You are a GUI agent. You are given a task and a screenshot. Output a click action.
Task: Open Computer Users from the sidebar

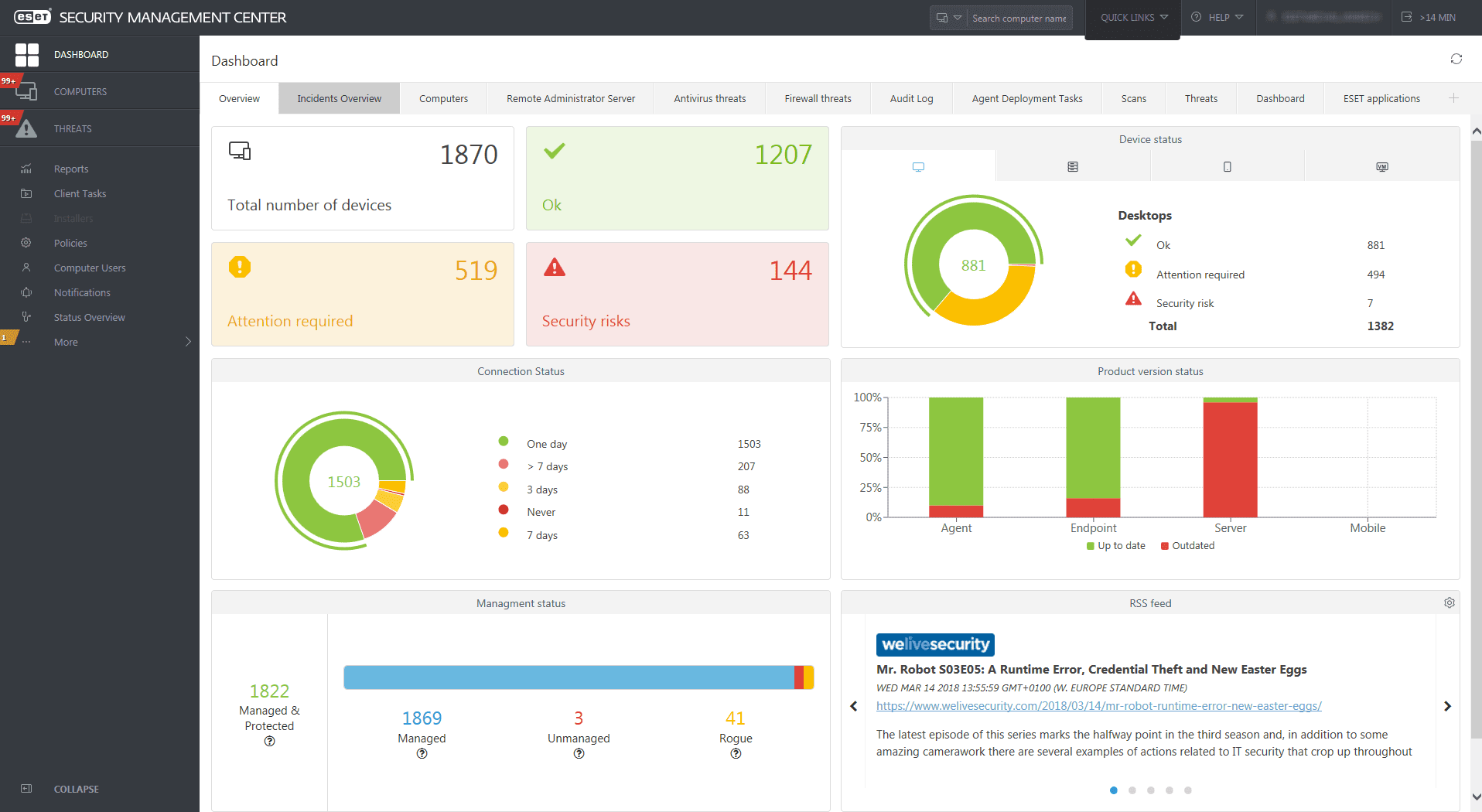[89, 268]
